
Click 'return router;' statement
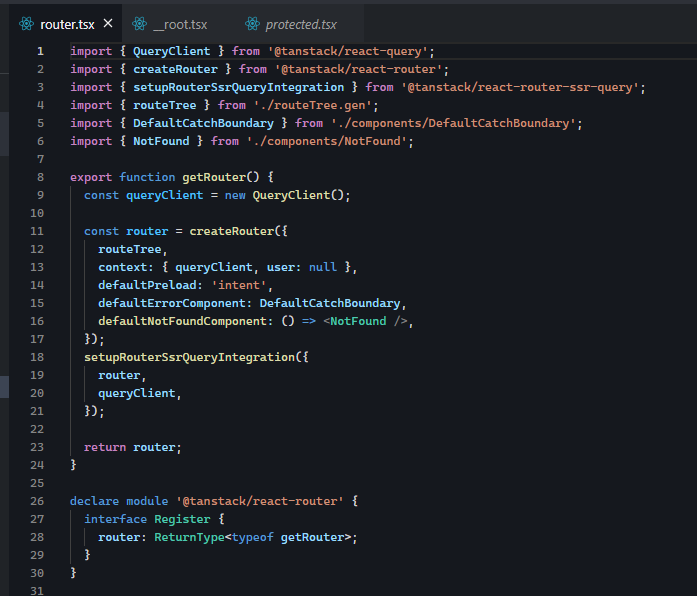click(132, 447)
